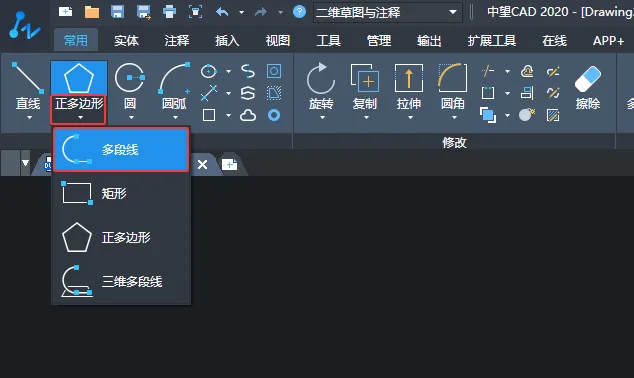The image size is (634, 378).
Task: Click the explode bomb icon
Action: click(x=527, y=115)
